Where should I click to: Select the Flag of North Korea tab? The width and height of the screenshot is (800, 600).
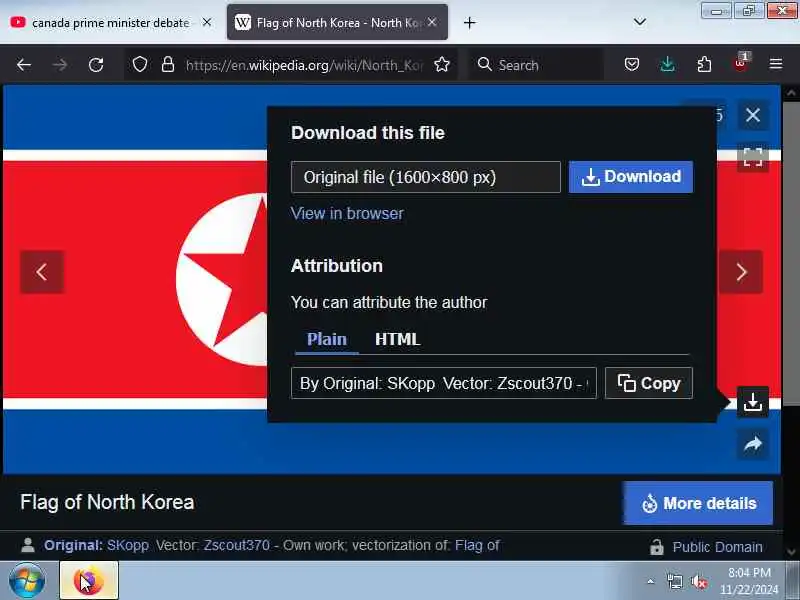pos(337,22)
